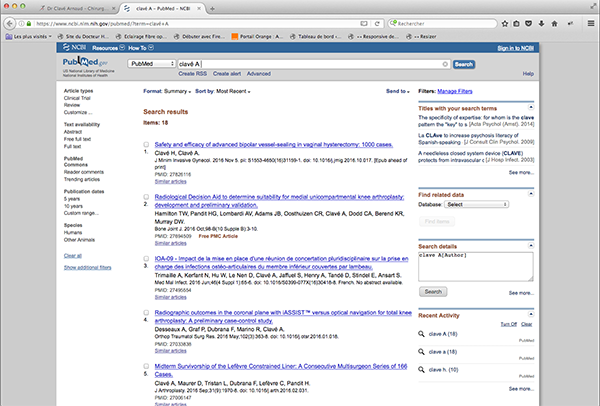Select checkbox for result 1 vaginal hysterectomy
The image size is (600, 406).
(146, 145)
